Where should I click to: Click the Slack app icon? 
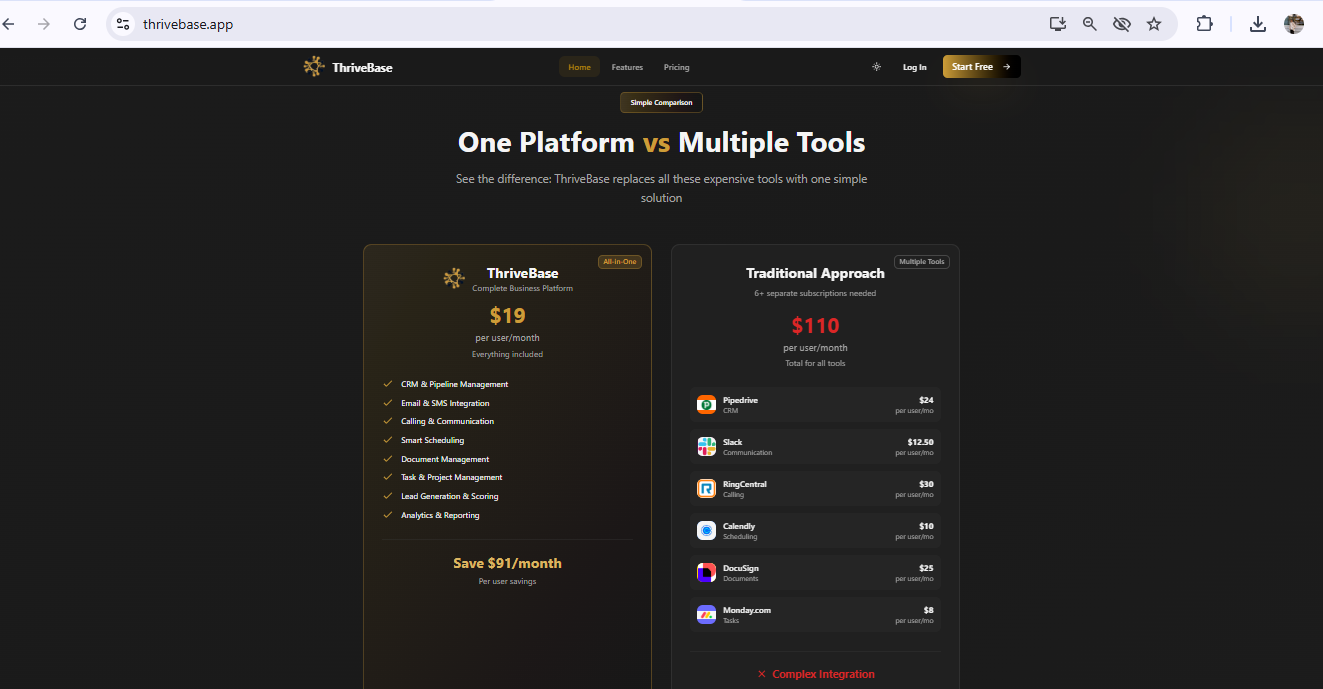coord(706,447)
